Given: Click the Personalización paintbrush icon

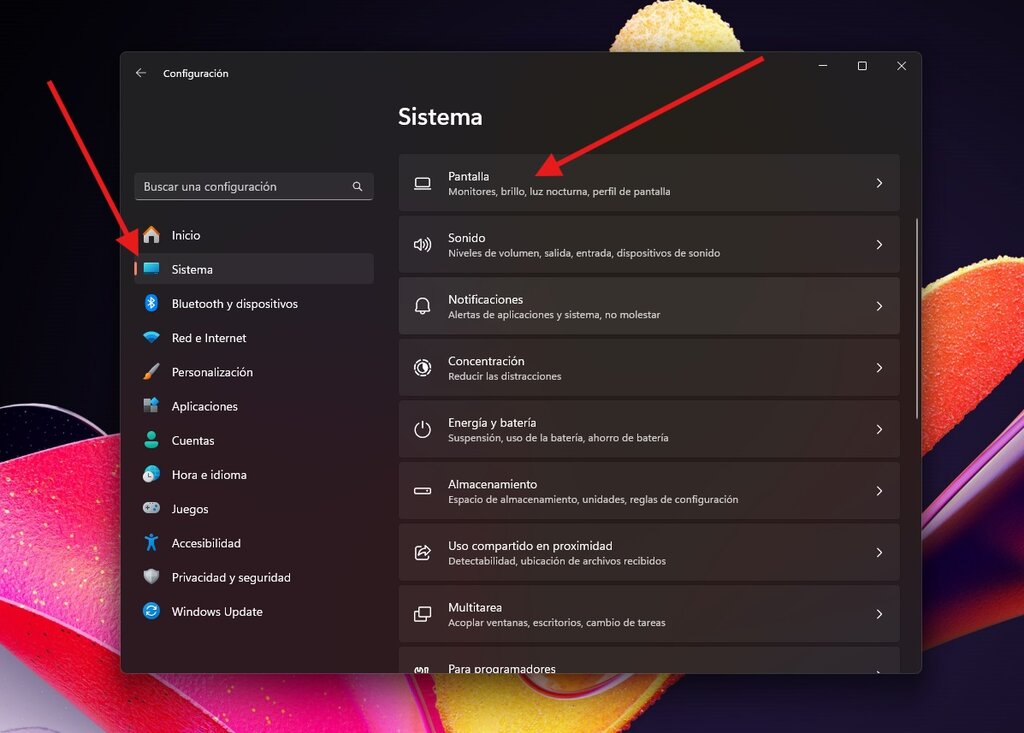Looking at the screenshot, I should point(152,372).
